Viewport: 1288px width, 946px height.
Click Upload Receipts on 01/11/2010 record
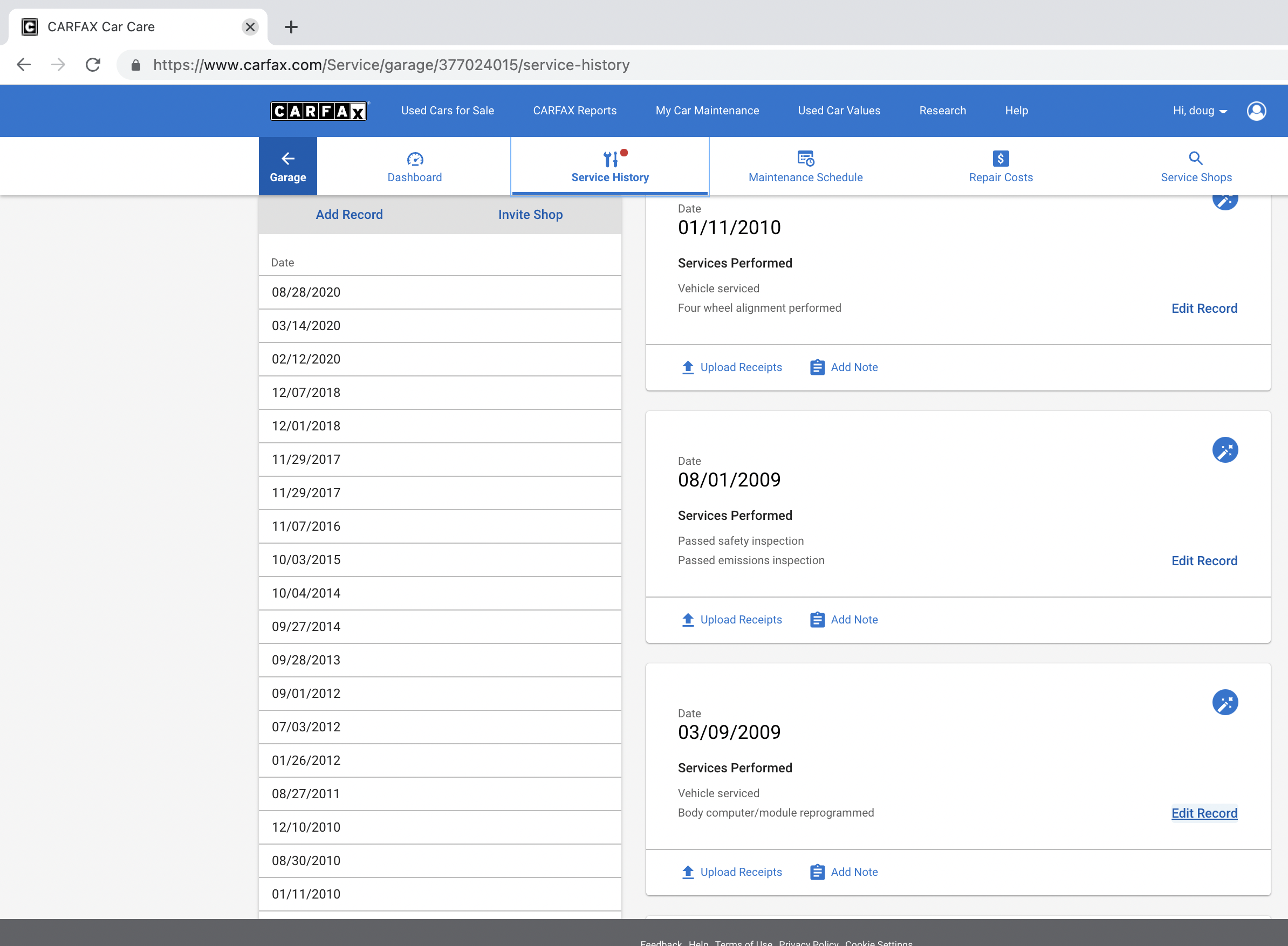tap(732, 367)
